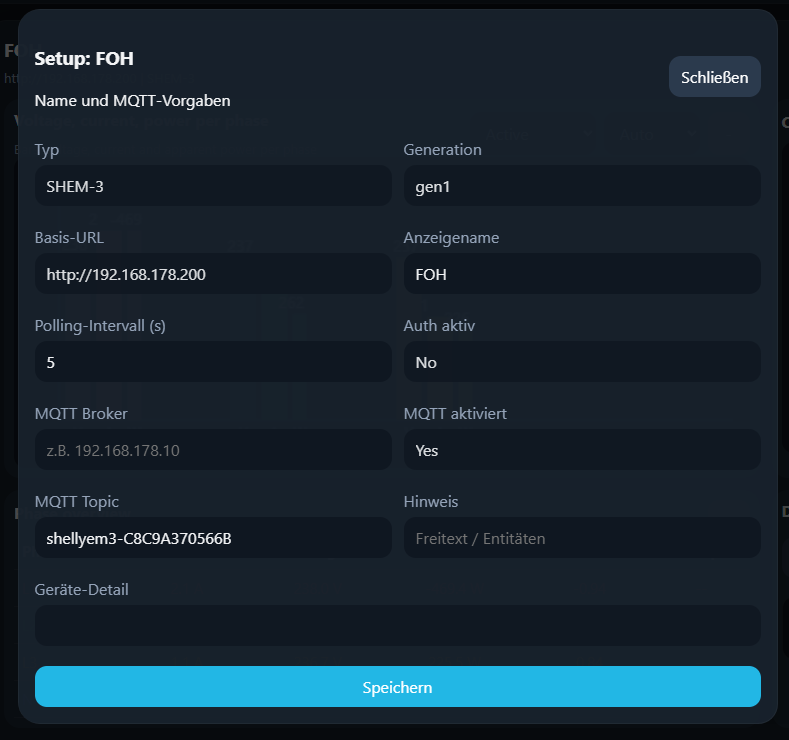The width and height of the screenshot is (789, 740).
Task: Click the "Name und MQTT-Vorgaben" heading
Action: 132,101
